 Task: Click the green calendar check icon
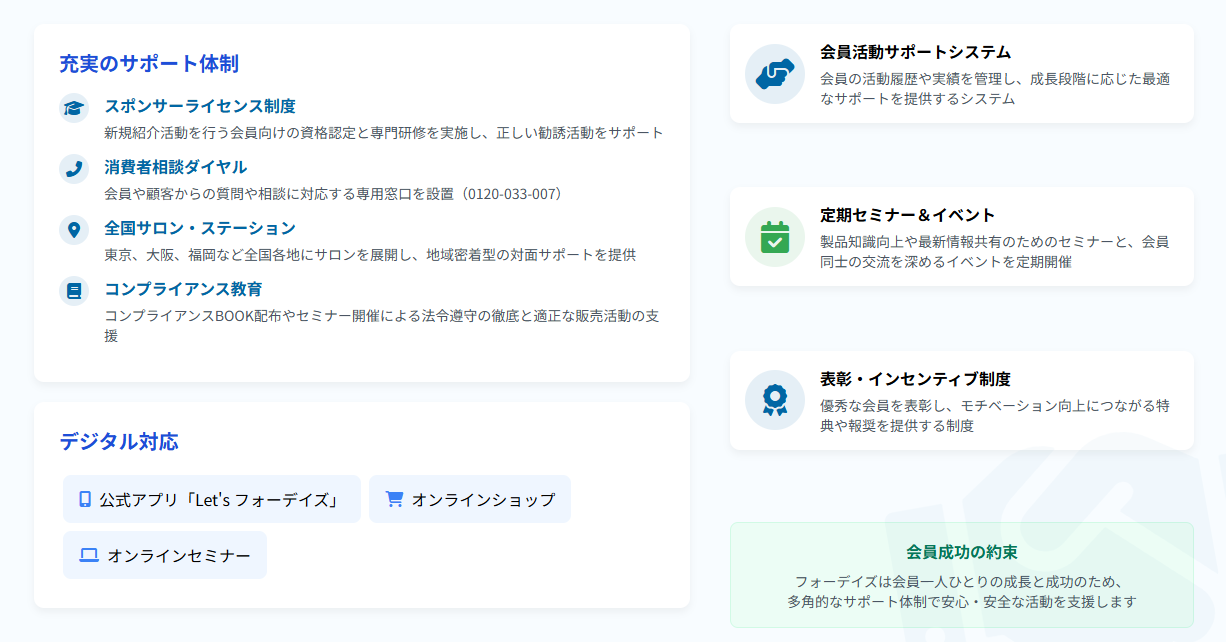(775, 237)
